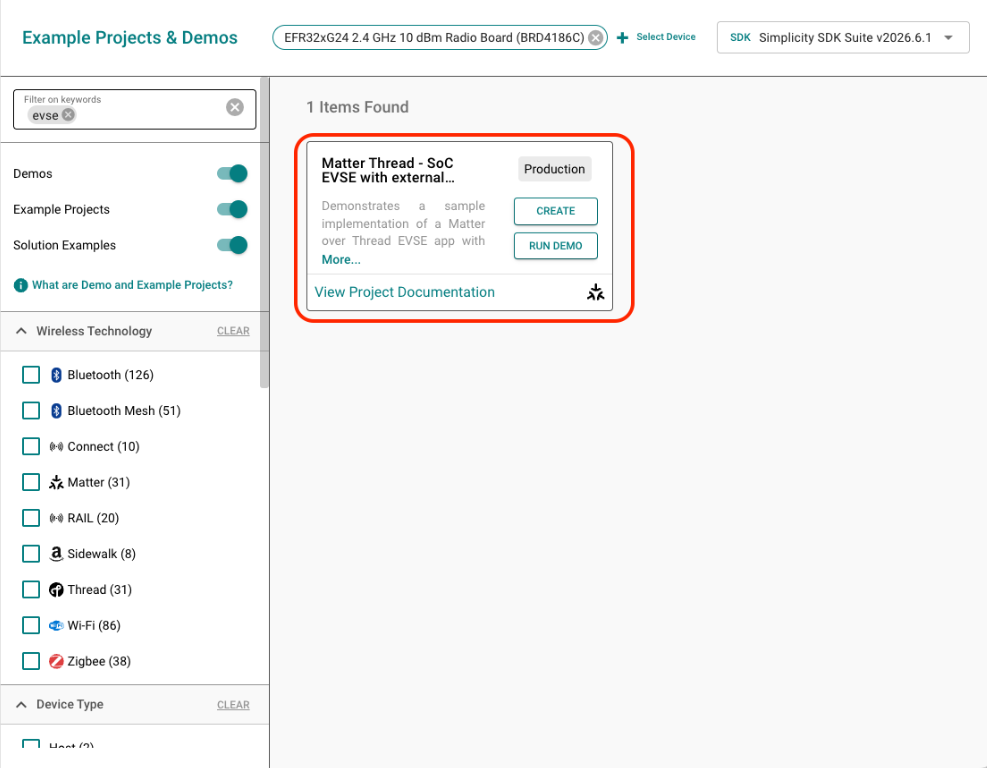Image resolution: width=987 pixels, height=768 pixels.
Task: Click the RUN DEMO button
Action: coord(556,246)
